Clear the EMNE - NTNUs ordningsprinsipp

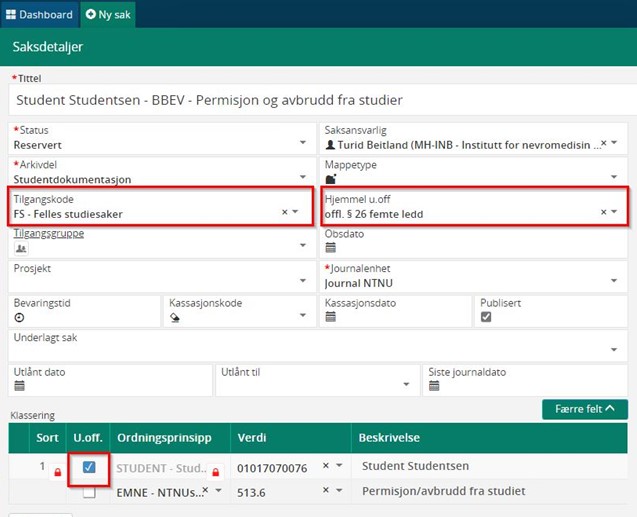click(206, 490)
